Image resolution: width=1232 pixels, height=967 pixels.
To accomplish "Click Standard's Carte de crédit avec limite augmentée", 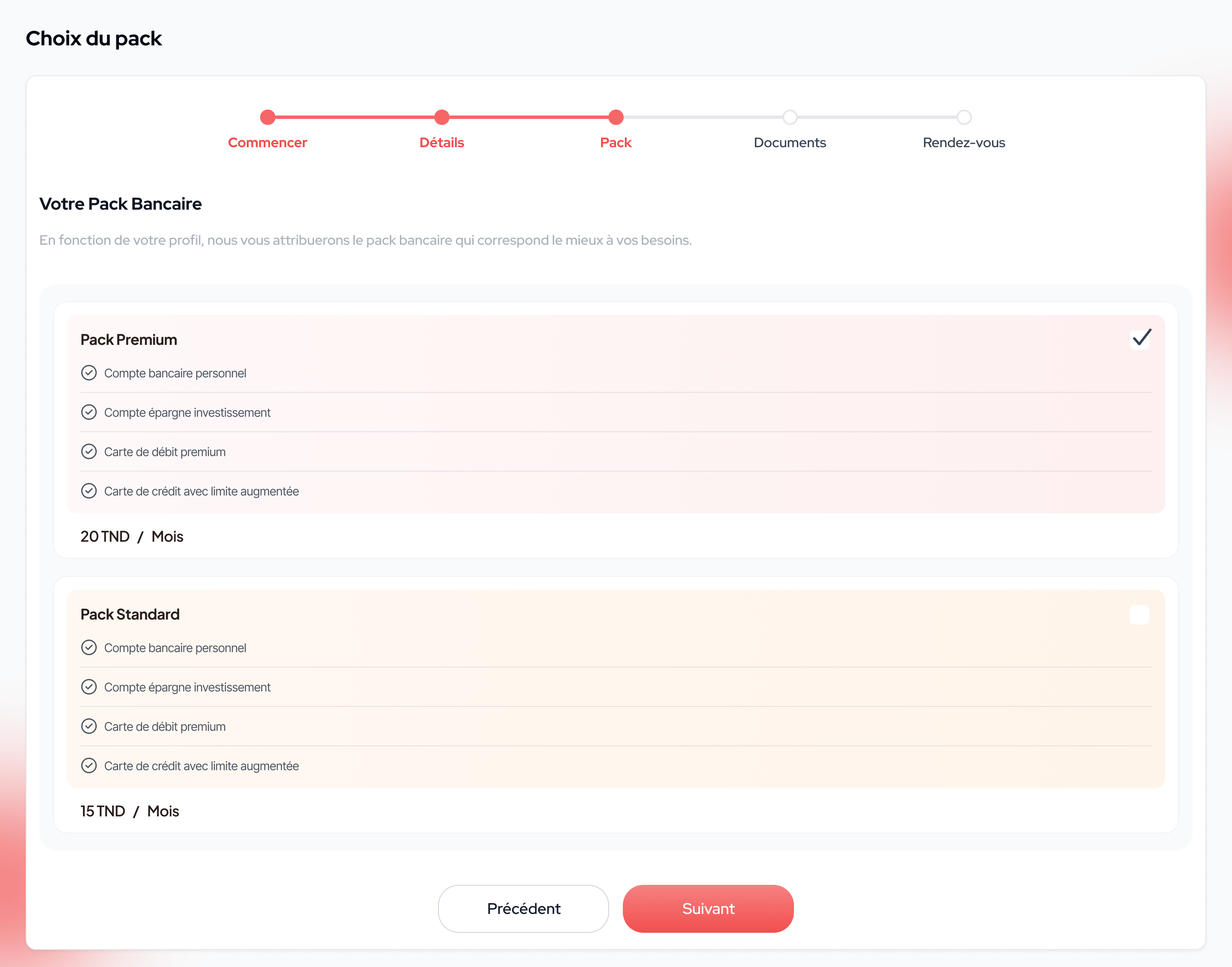I will pos(201,766).
